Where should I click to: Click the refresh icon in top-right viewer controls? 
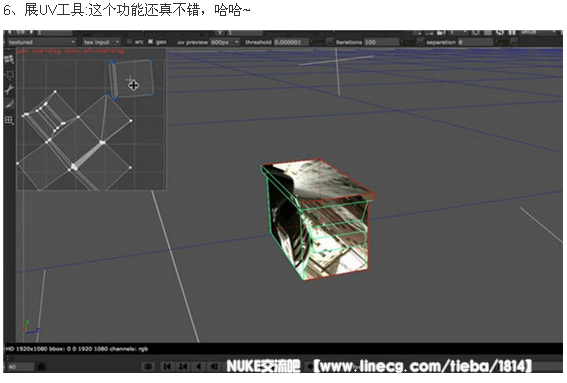coord(500,33)
